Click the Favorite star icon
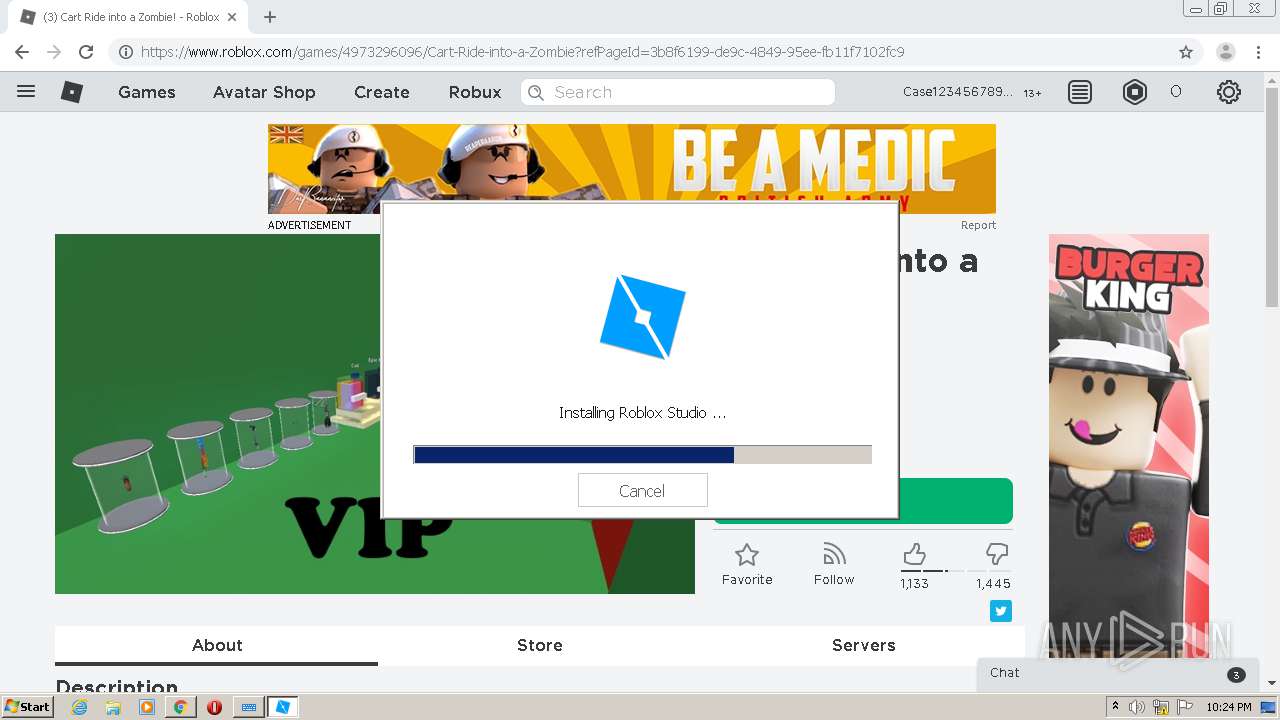This screenshot has width=1280, height=720. pyautogui.click(x=747, y=555)
